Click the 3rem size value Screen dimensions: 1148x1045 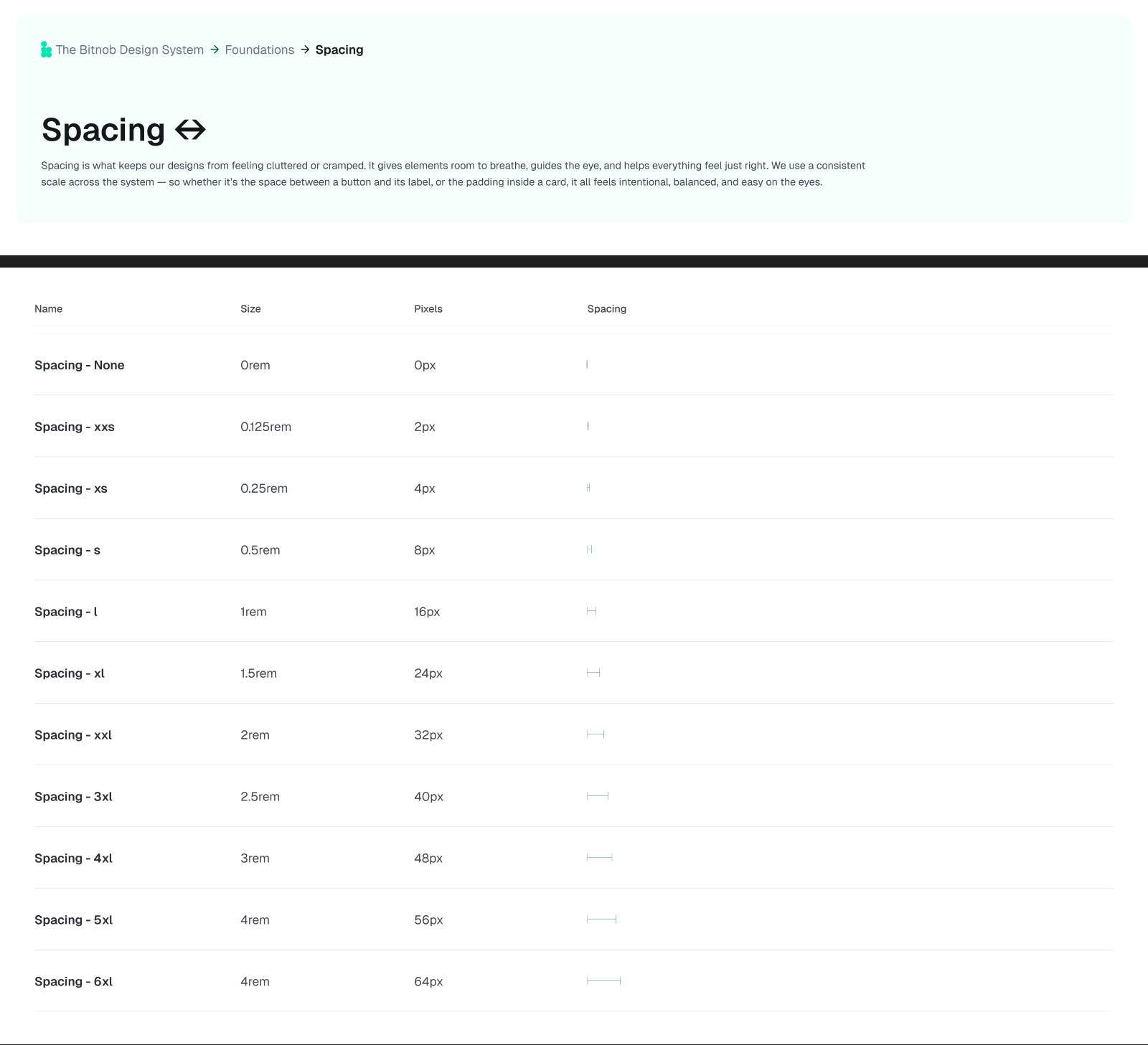pyautogui.click(x=255, y=859)
